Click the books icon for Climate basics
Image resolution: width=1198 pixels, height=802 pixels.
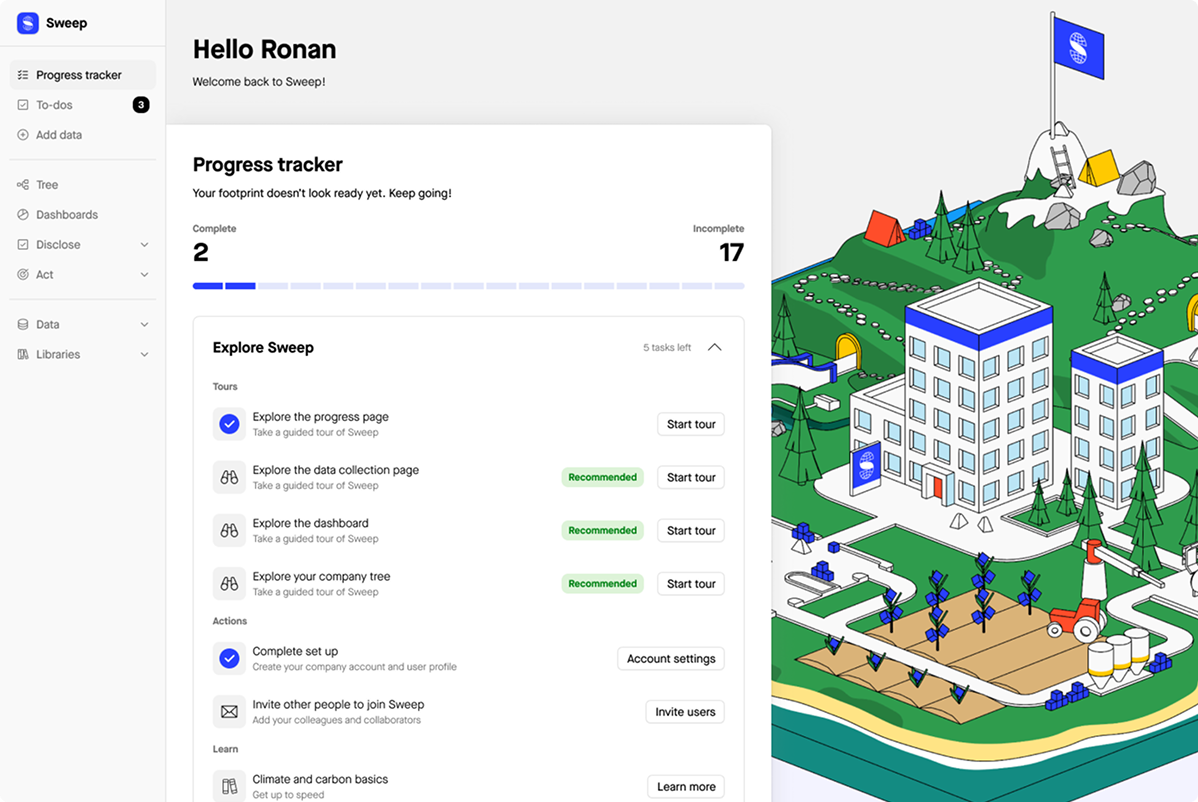(229, 786)
